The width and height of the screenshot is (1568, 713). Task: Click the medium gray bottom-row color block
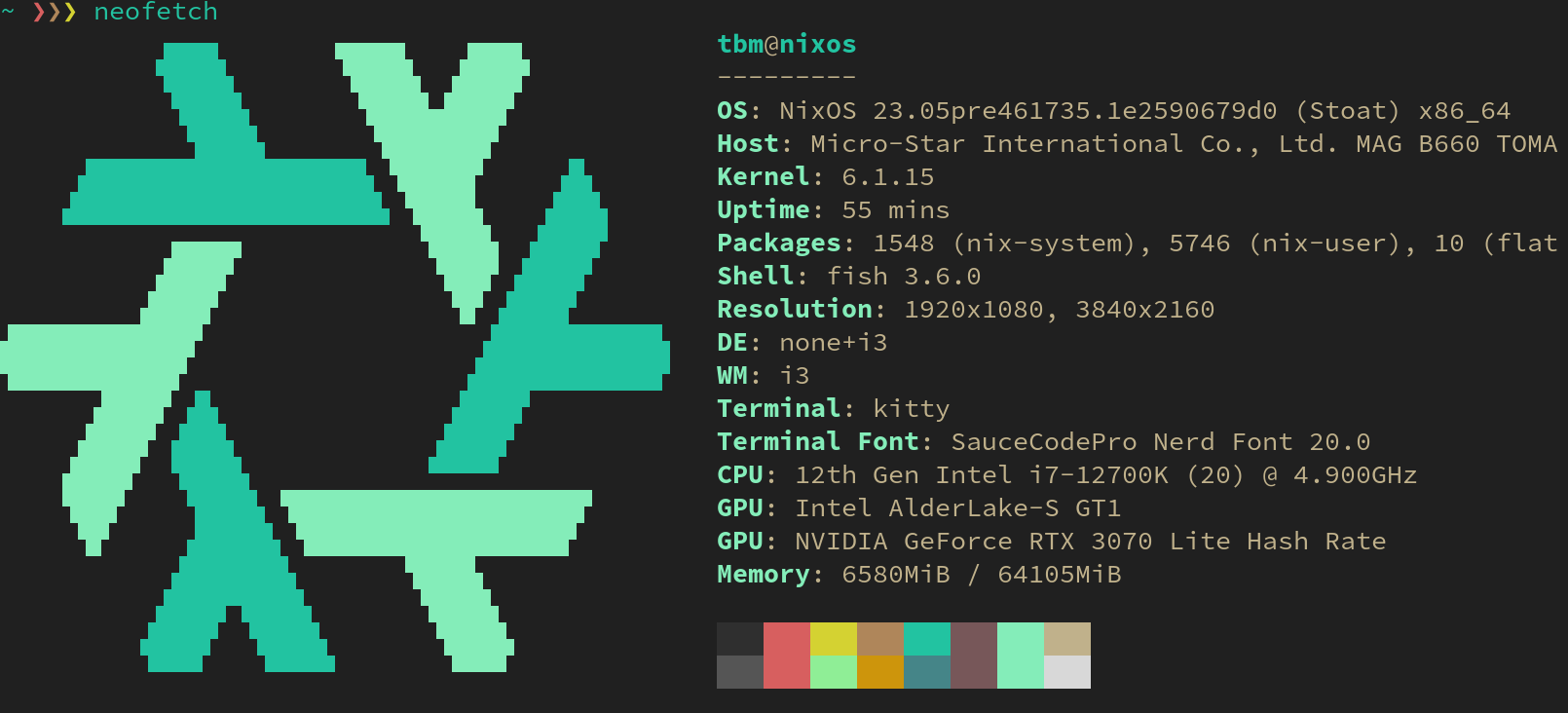coord(740,672)
